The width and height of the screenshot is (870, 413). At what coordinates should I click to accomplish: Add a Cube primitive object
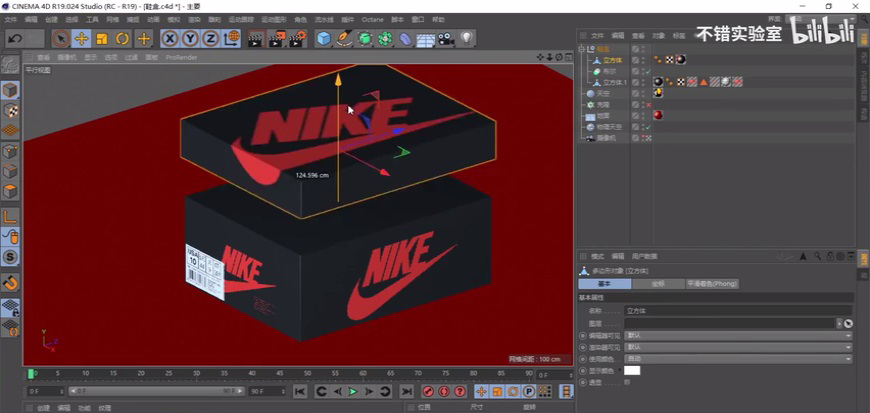click(x=324, y=39)
